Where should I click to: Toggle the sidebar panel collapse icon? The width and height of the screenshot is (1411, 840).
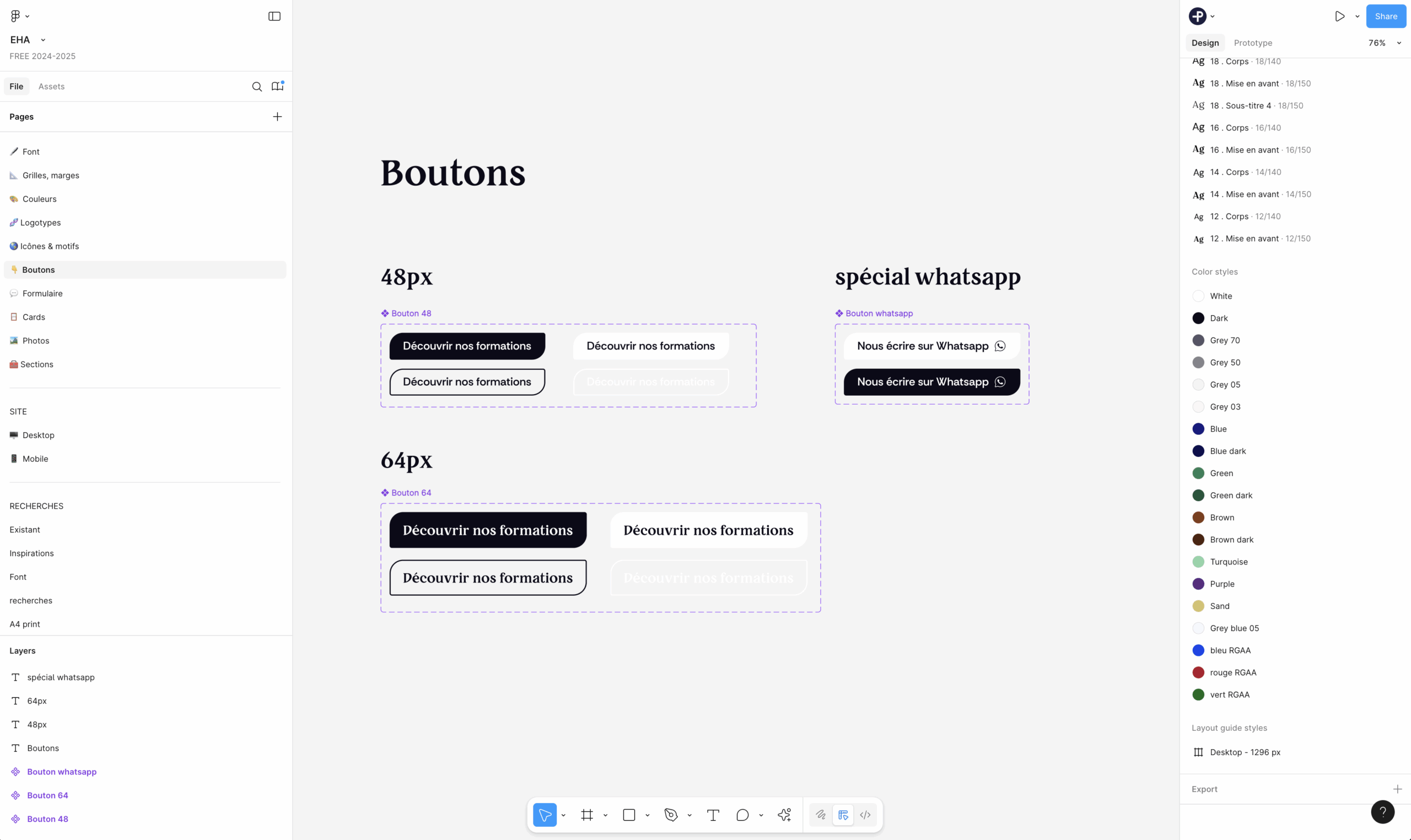point(274,17)
